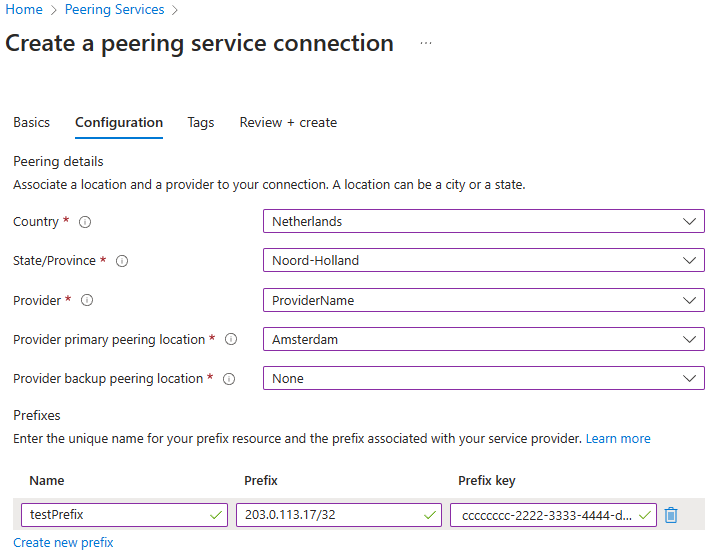This screenshot has height=556, width=720.
Task: Click the Create a peering service connection title
Action: [x=200, y=44]
